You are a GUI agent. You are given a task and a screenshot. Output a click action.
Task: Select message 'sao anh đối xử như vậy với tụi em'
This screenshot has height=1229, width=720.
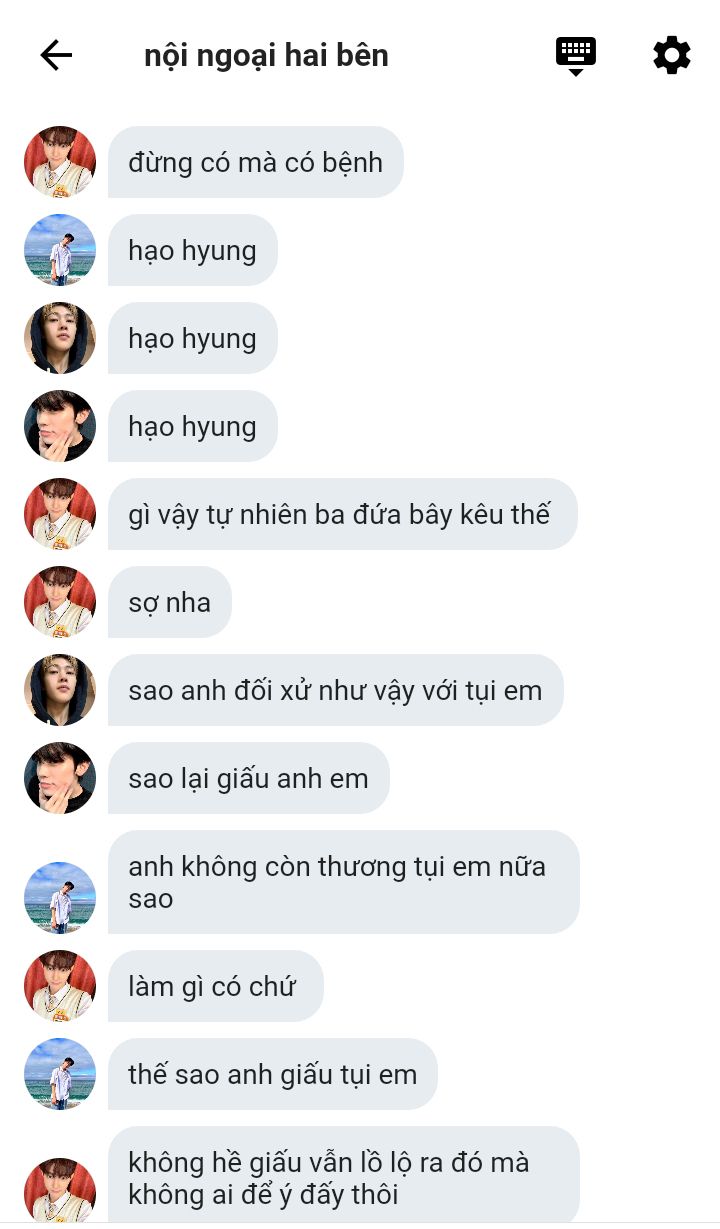pyautogui.click(x=336, y=690)
